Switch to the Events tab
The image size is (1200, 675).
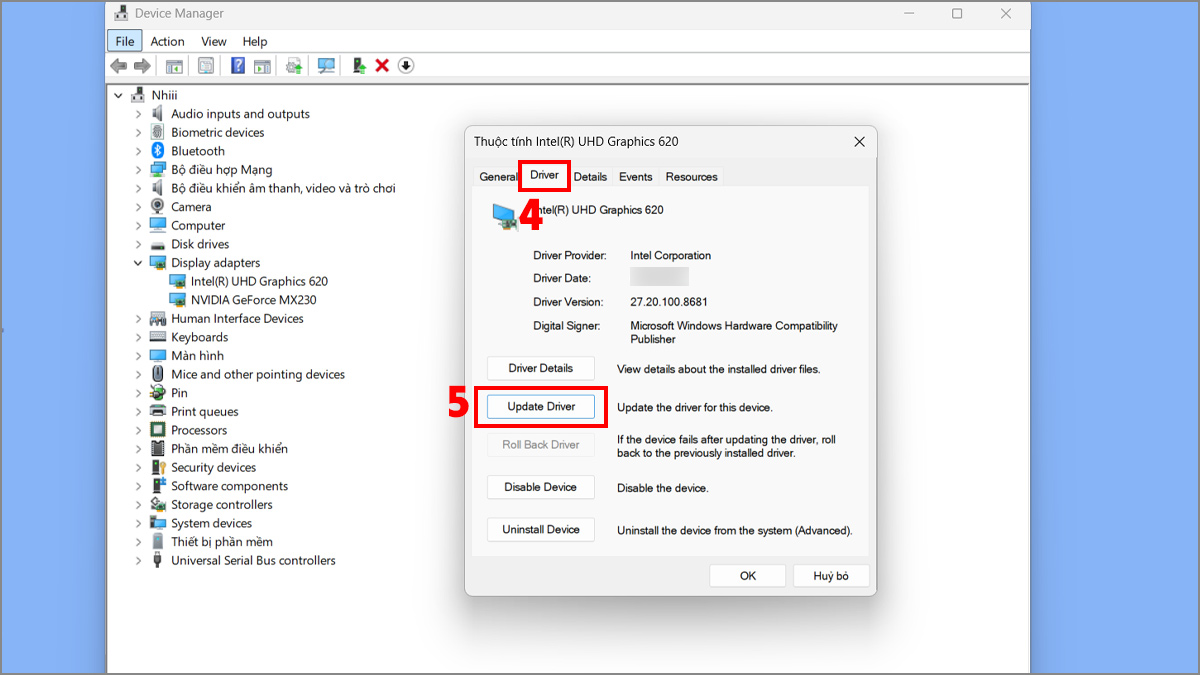(636, 177)
